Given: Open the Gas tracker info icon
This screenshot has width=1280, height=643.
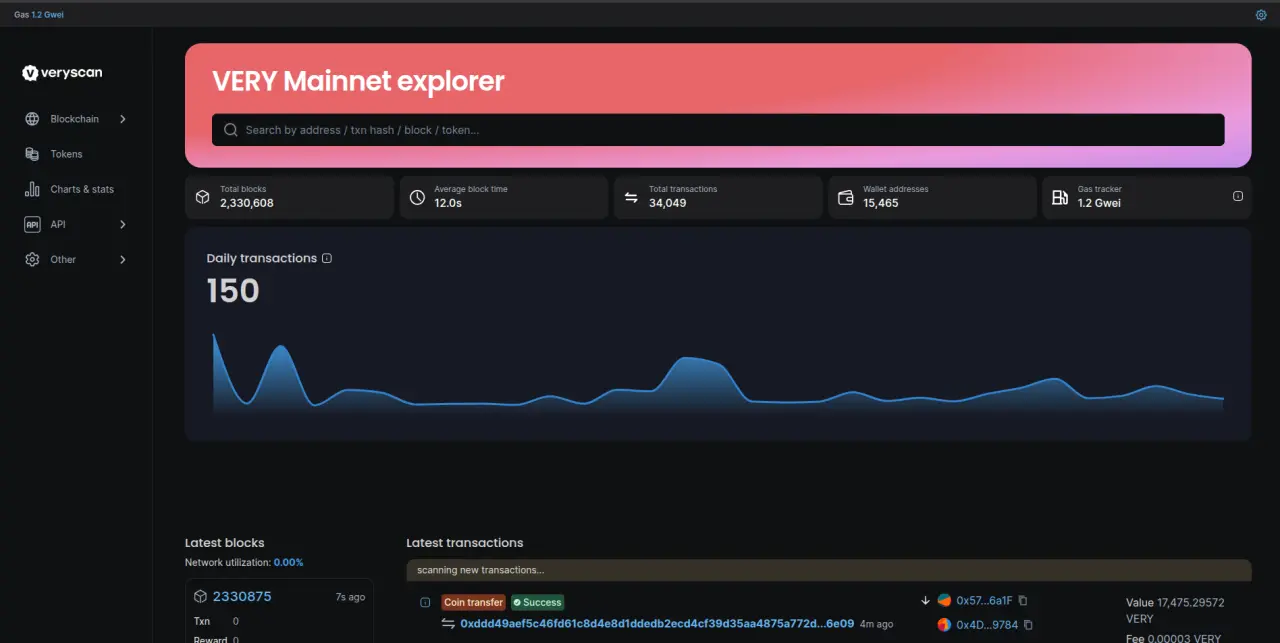Looking at the screenshot, I should 1237,196.
